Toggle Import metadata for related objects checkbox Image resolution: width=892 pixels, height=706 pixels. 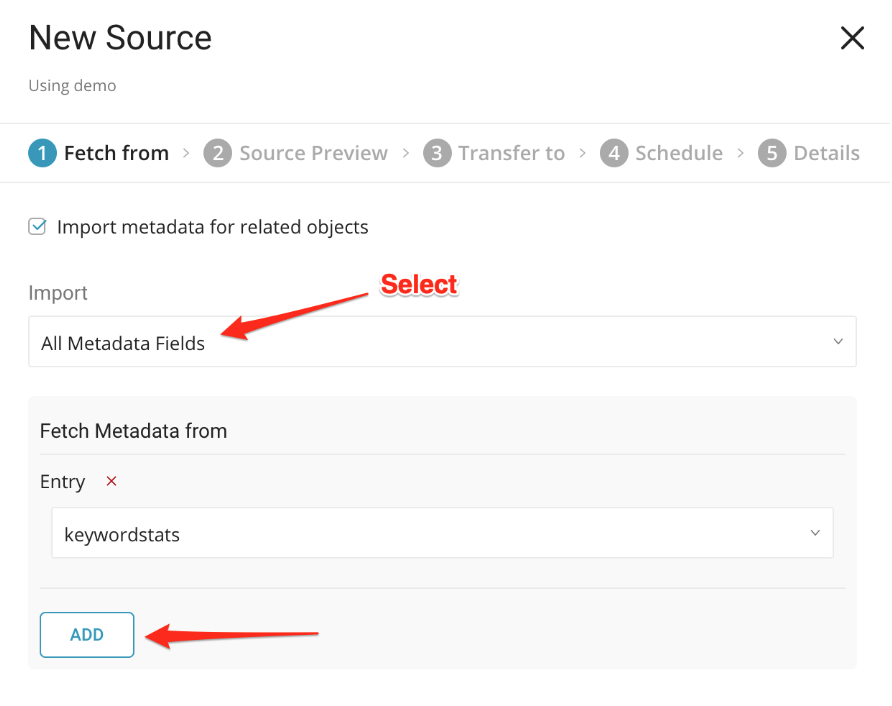(38, 227)
